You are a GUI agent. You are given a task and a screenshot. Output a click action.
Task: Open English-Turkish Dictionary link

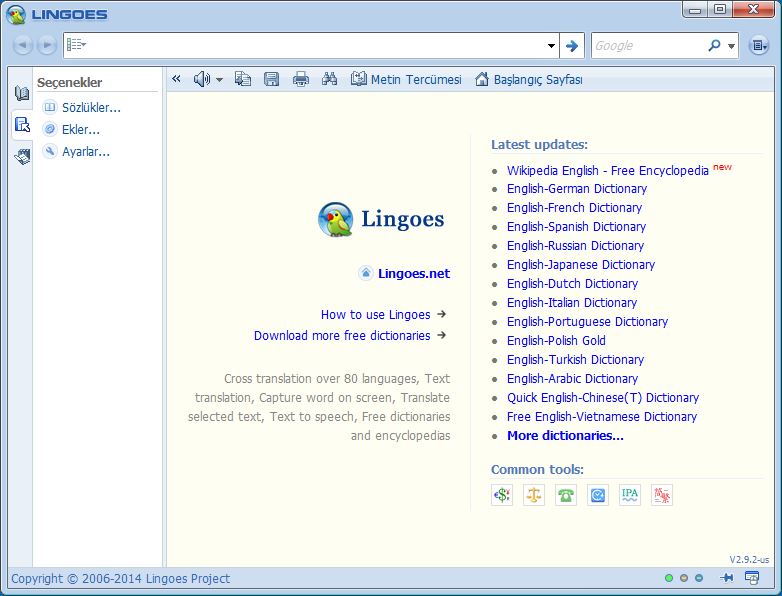point(576,359)
